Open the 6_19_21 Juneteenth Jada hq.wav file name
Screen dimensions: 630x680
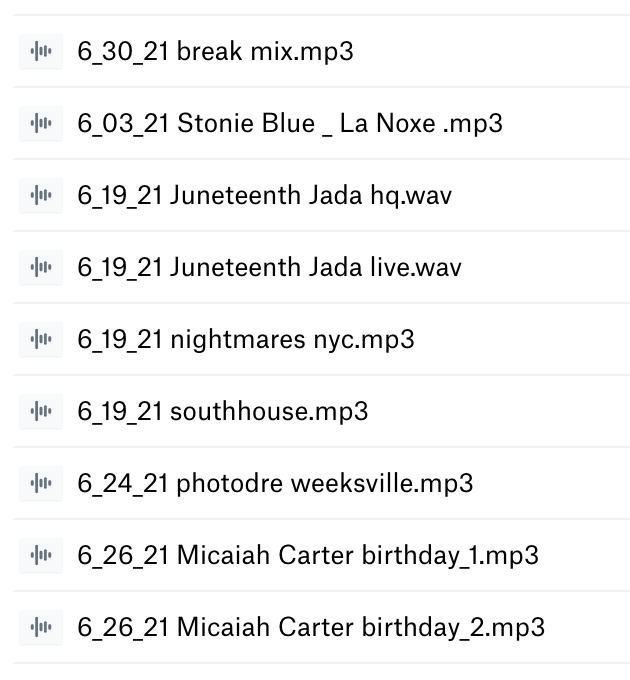tap(264, 196)
